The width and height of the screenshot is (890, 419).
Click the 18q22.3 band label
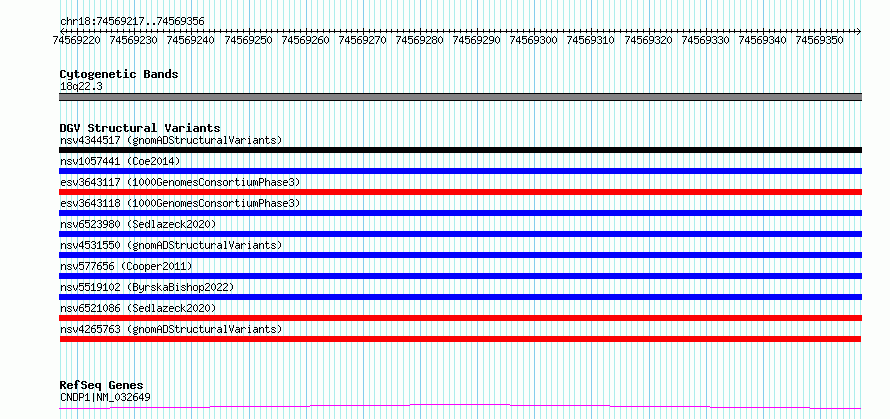81,87
